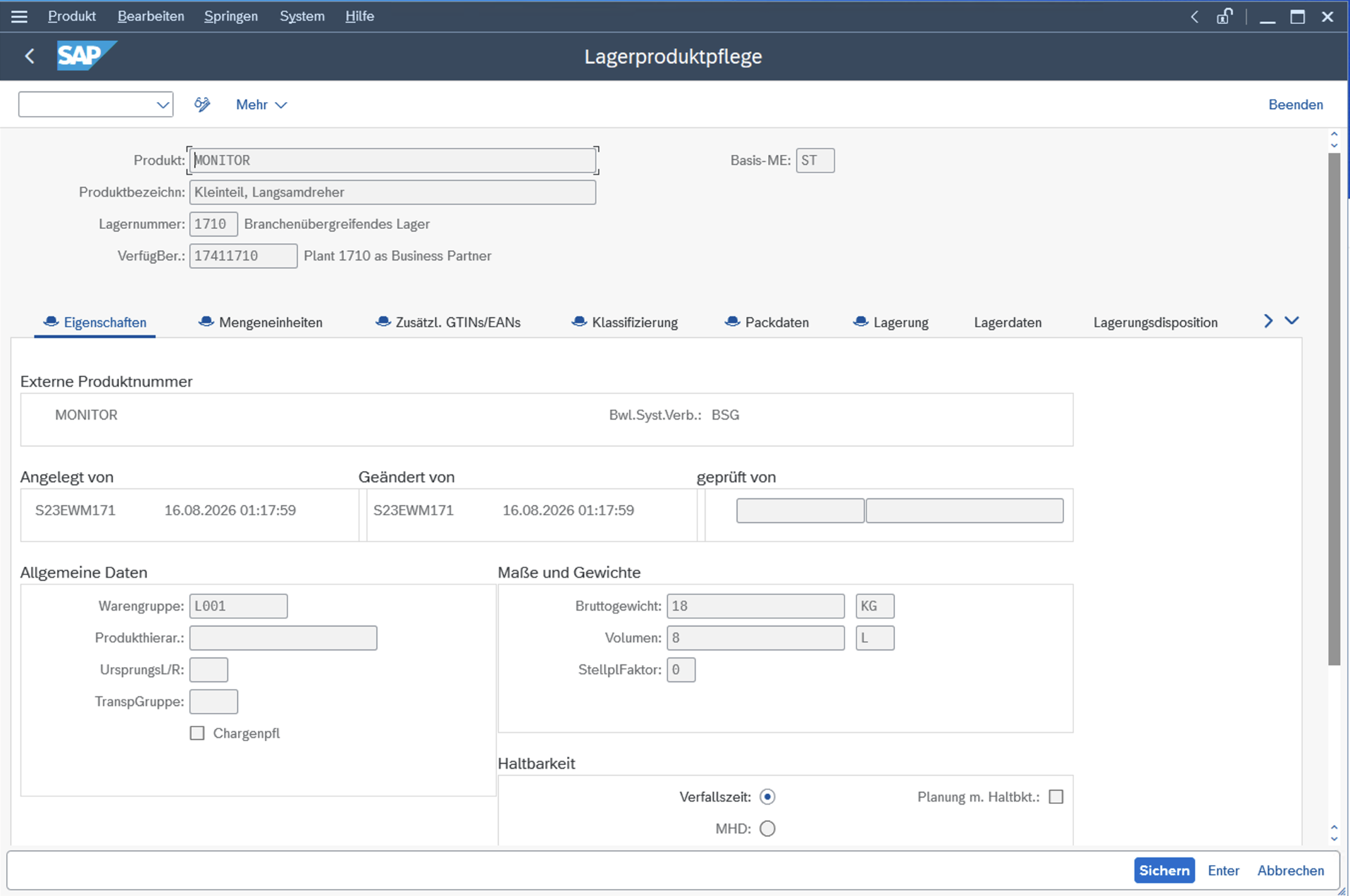Open the transaction command dropdown
The height and width of the screenshot is (896, 1350).
tap(163, 105)
